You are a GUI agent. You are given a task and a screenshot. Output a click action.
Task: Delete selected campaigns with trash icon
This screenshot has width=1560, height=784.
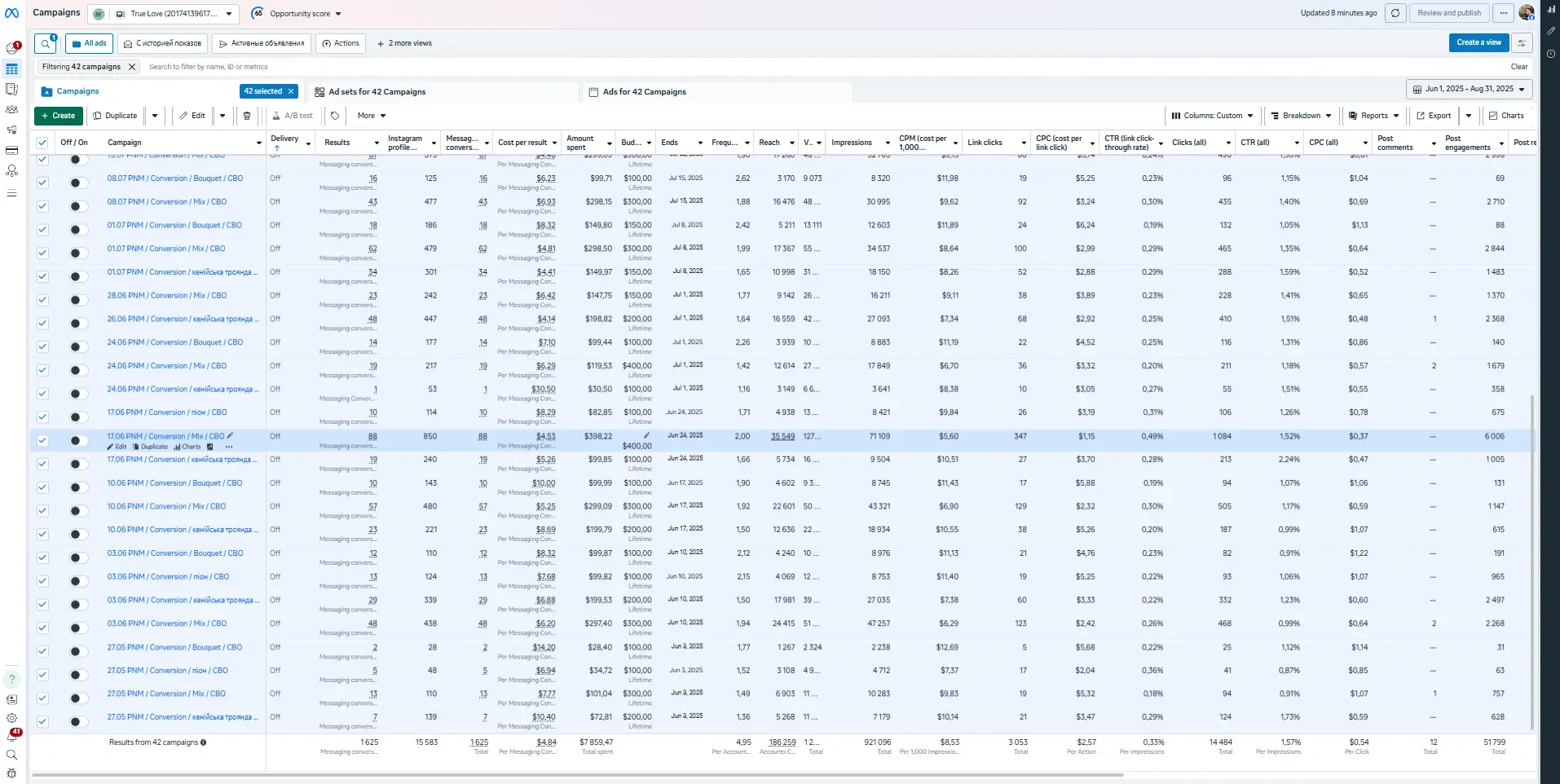247,116
